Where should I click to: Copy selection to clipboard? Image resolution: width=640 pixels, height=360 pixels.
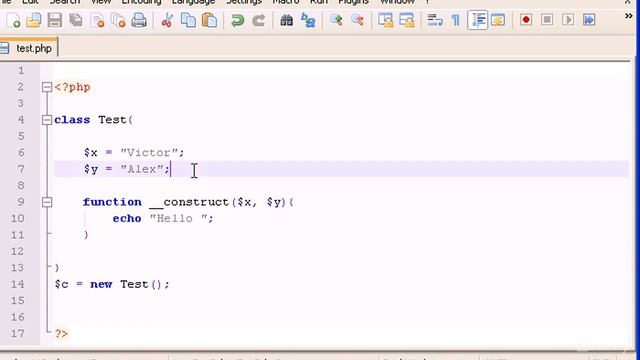click(x=188, y=20)
